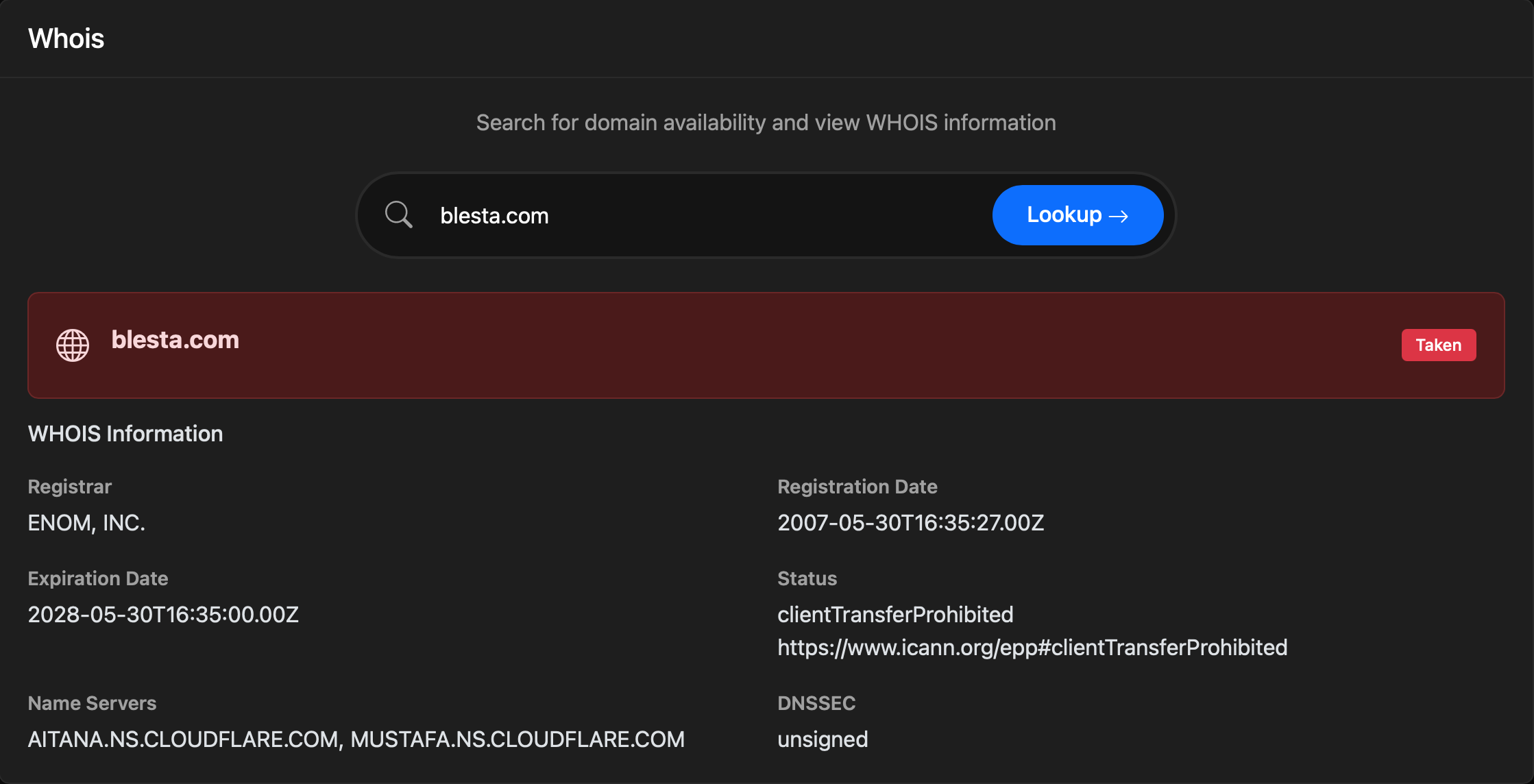1534x784 pixels.
Task: Open the icann.org clientTransferProhibited link
Action: 1032,648
